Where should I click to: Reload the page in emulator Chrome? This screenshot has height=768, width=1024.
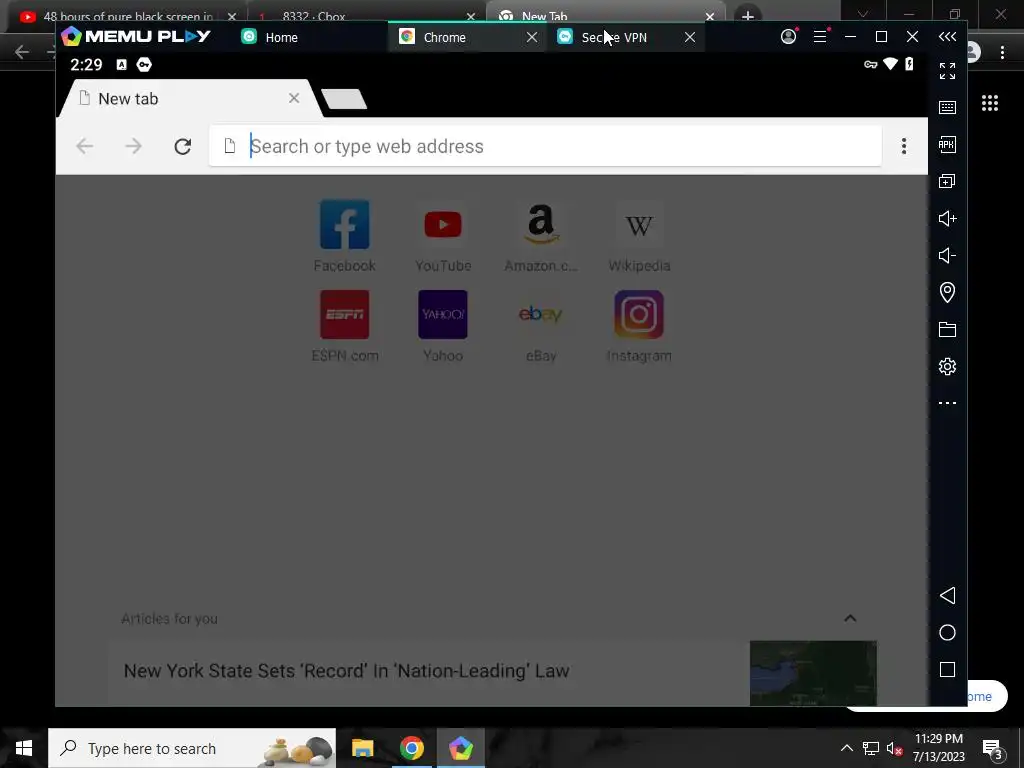(x=183, y=146)
